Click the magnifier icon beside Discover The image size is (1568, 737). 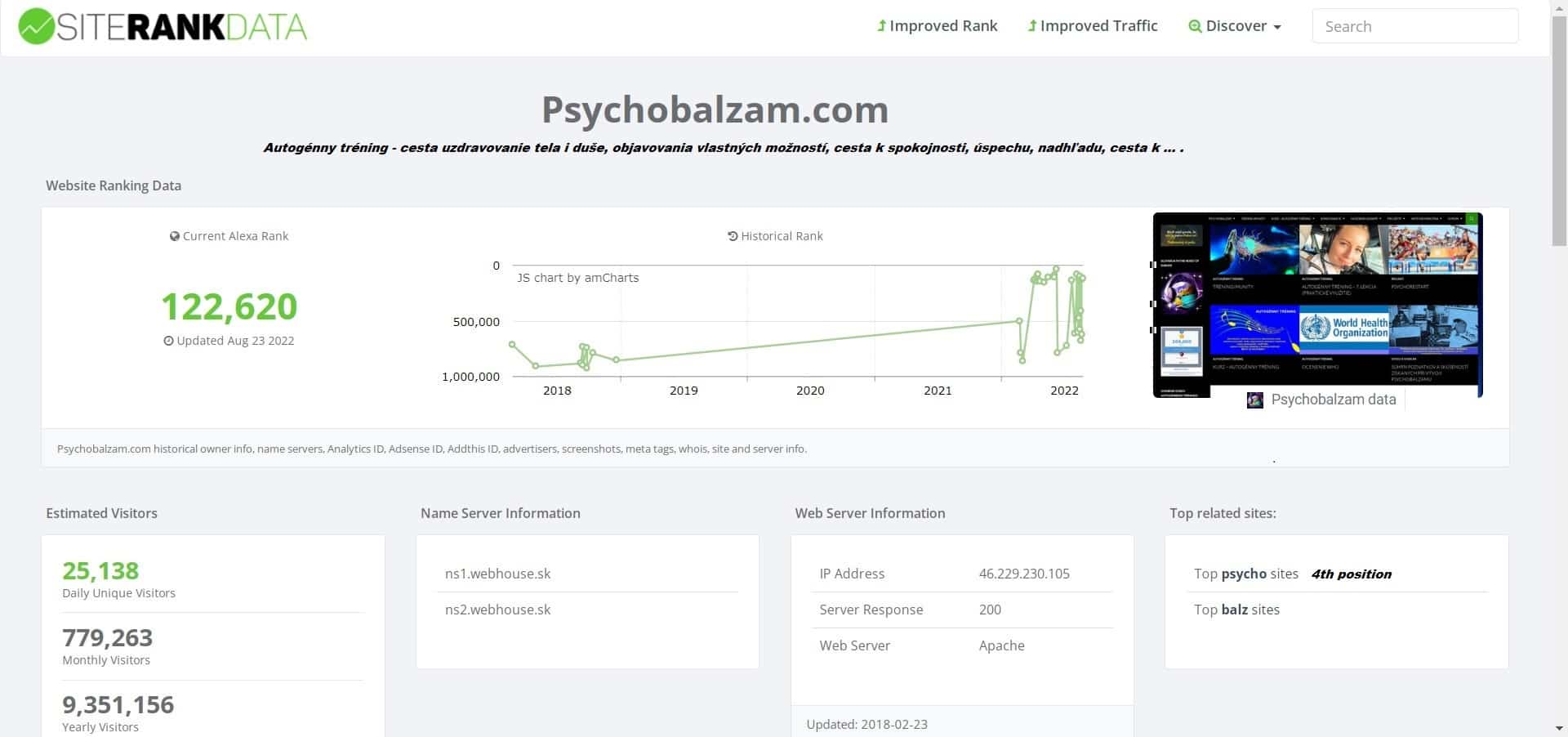tap(1195, 26)
